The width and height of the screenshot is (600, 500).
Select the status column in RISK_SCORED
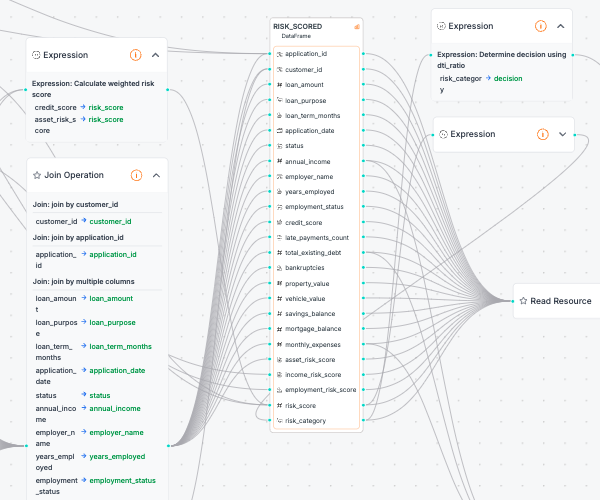pyautogui.click(x=316, y=146)
